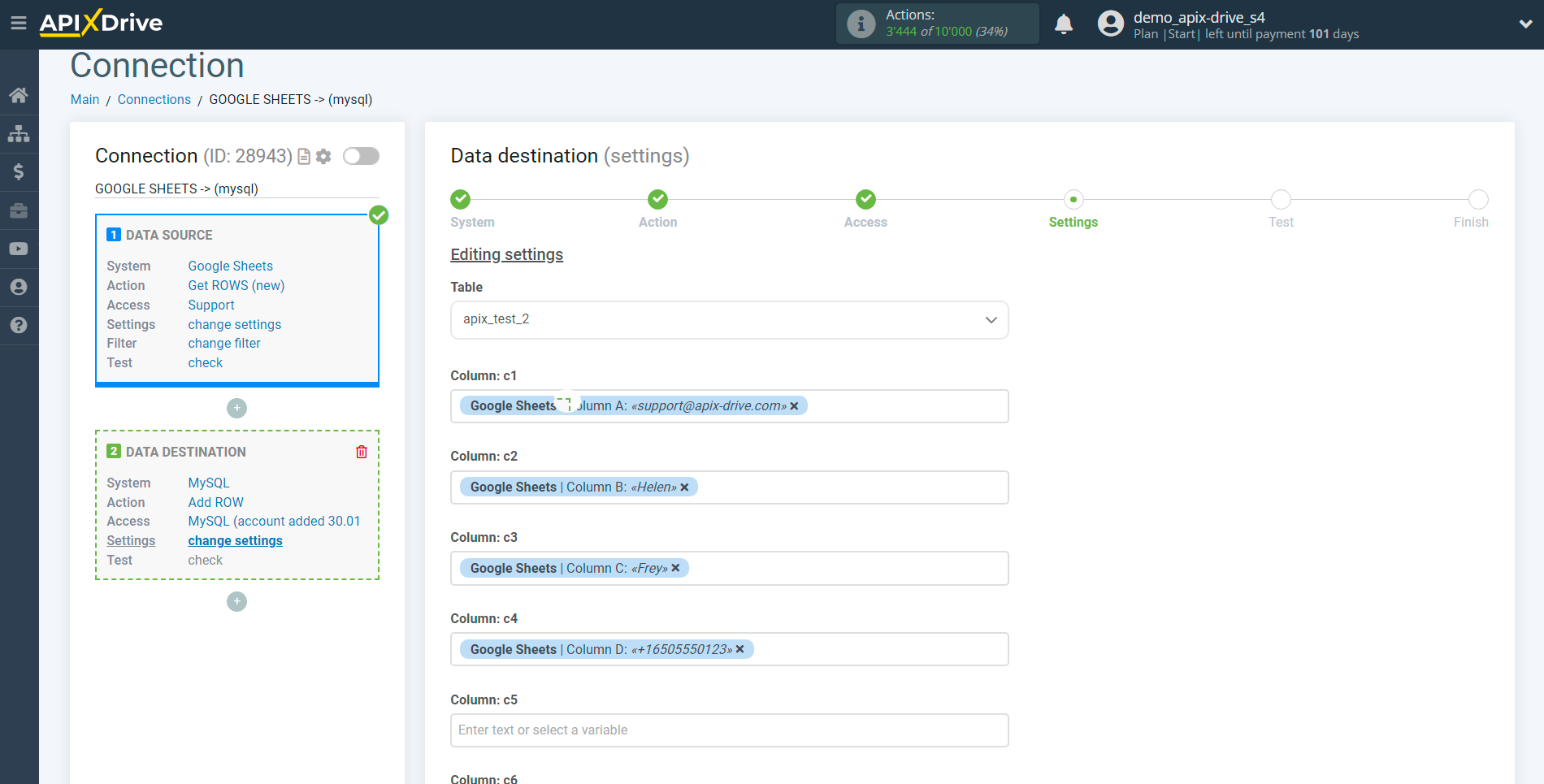Click data destination change settings link

click(235, 540)
